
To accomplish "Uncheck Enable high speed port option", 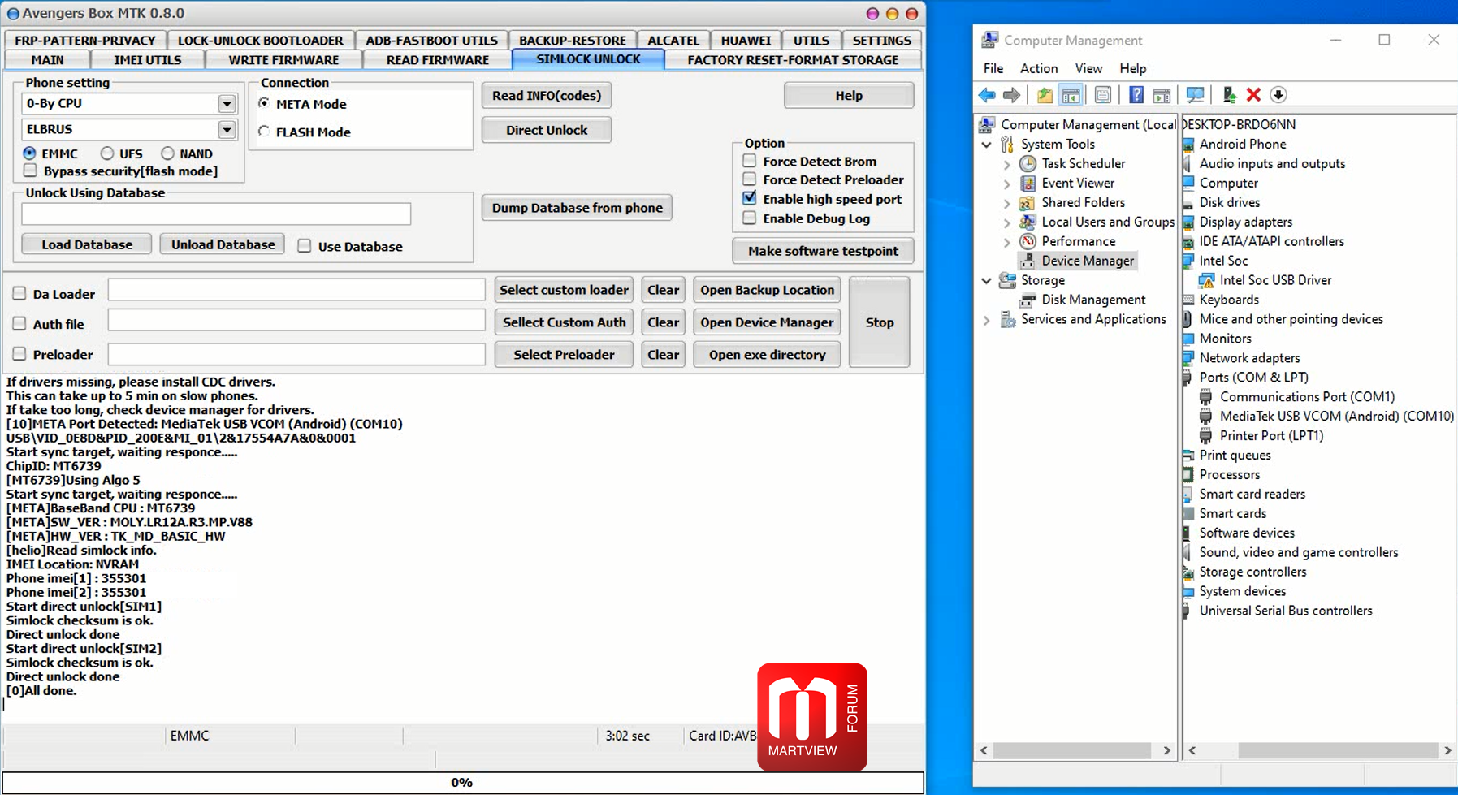I will tap(750, 198).
